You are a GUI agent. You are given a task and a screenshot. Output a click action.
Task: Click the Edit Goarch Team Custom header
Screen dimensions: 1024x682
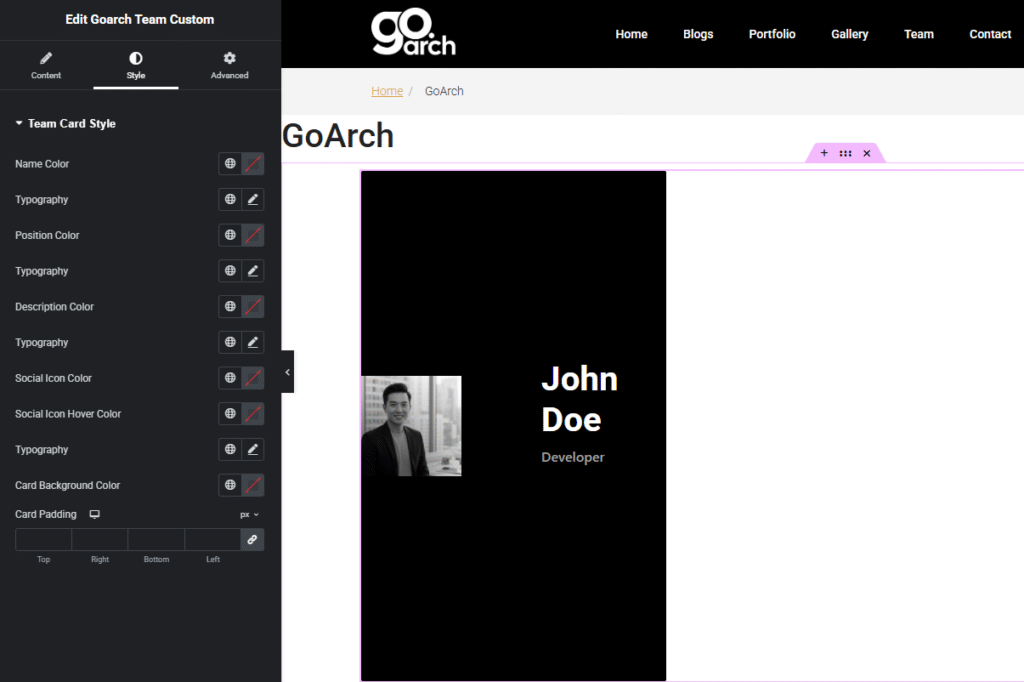coord(140,20)
